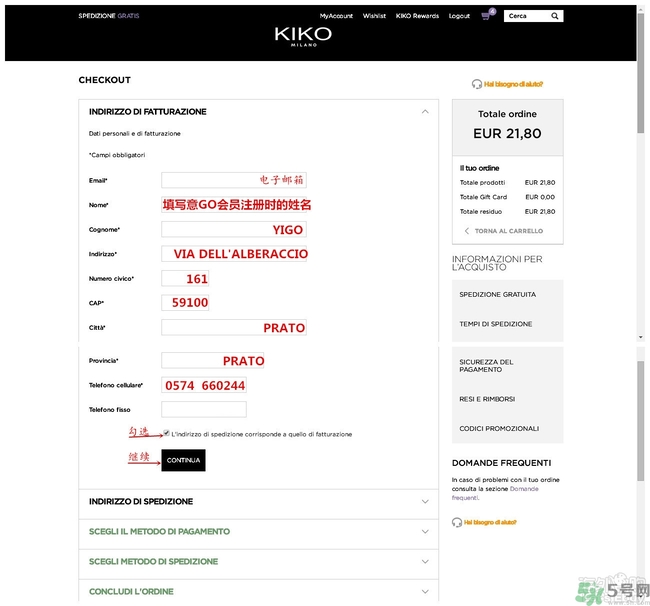Click the Indirizzo input field
The image size is (650, 606).
pyautogui.click(x=234, y=254)
